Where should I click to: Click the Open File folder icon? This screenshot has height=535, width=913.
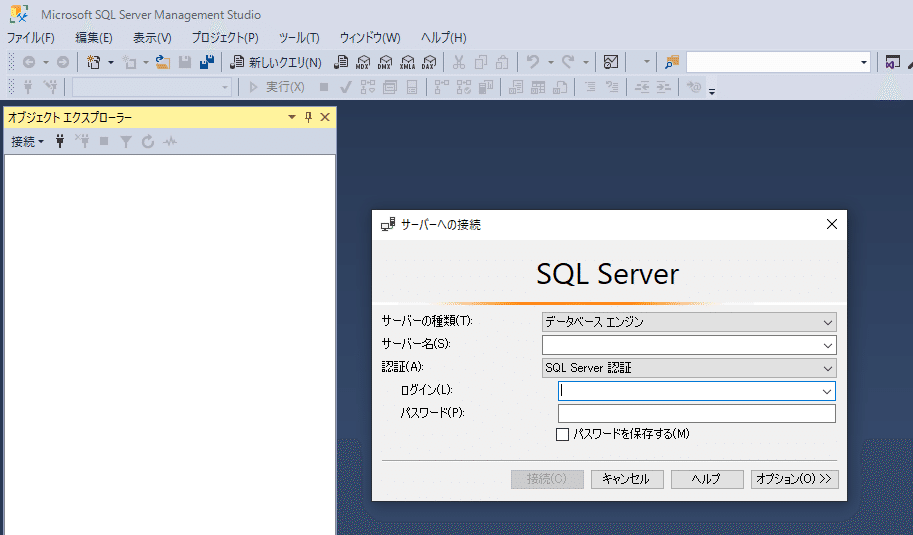pos(162,62)
